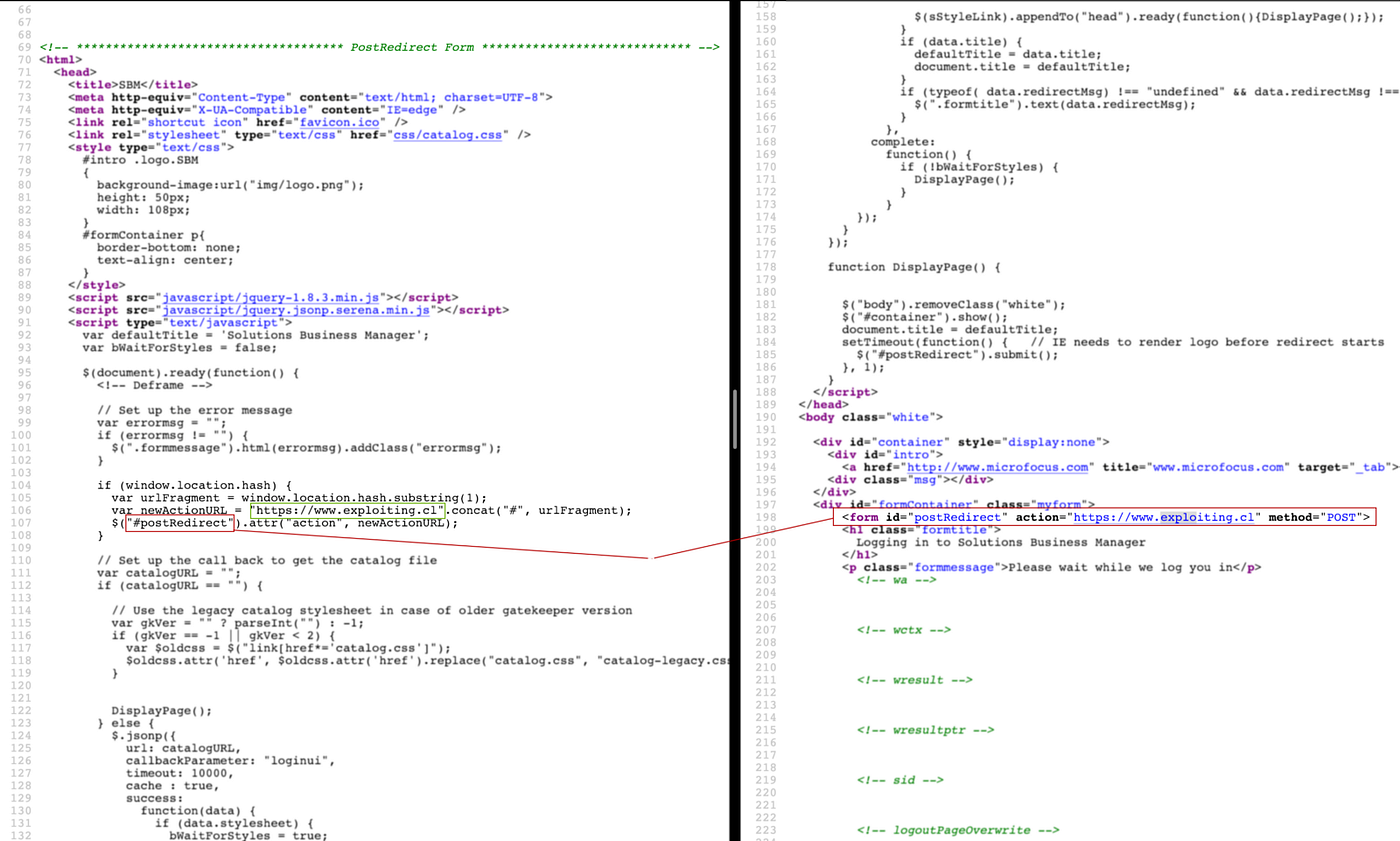Click the $(".formtitle").text(data.redirectMsg) line

pyautogui.click(x=1055, y=103)
